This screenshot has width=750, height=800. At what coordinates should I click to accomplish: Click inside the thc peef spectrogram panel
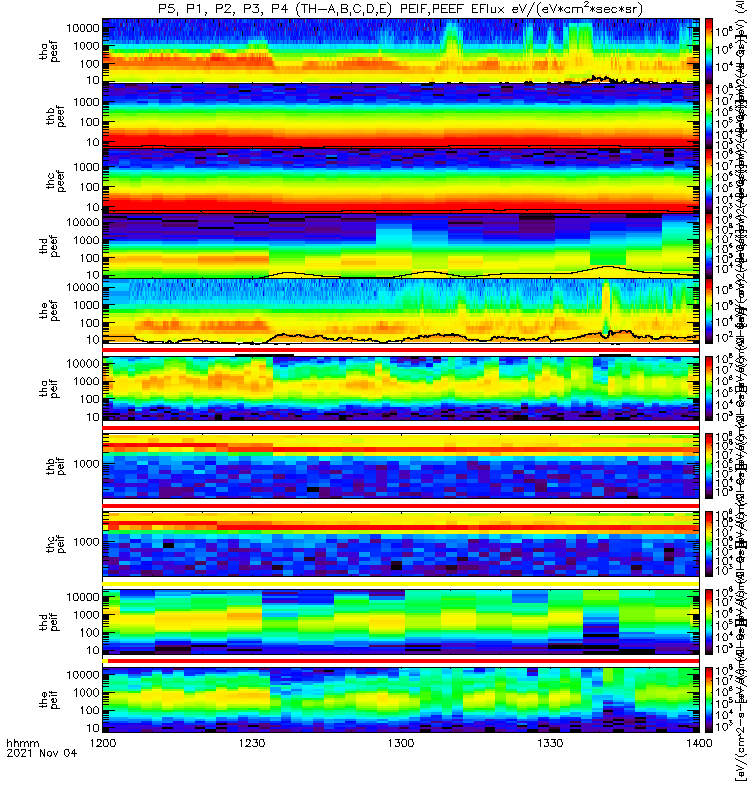(x=401, y=181)
